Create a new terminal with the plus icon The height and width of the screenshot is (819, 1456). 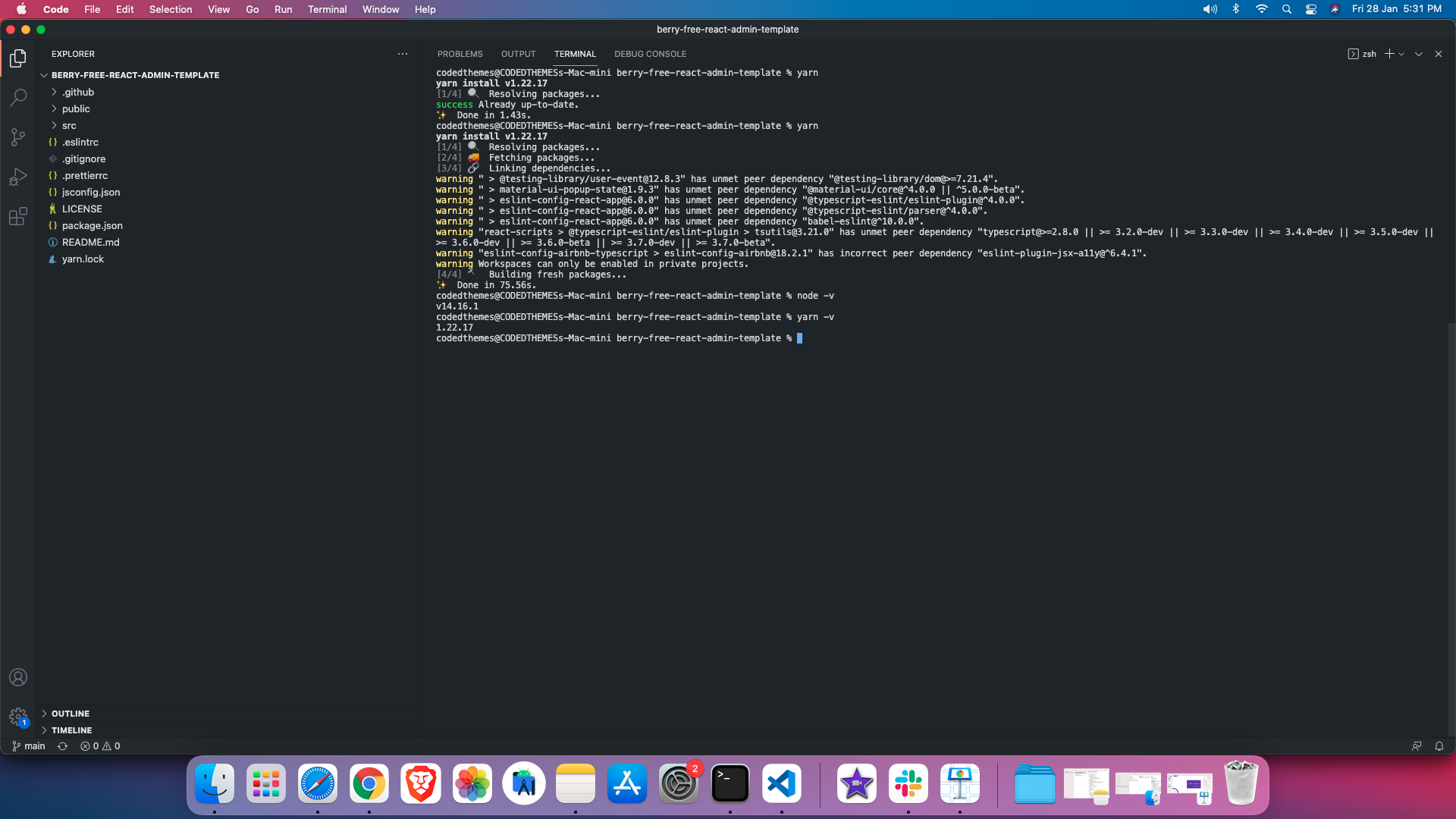pyautogui.click(x=1388, y=53)
